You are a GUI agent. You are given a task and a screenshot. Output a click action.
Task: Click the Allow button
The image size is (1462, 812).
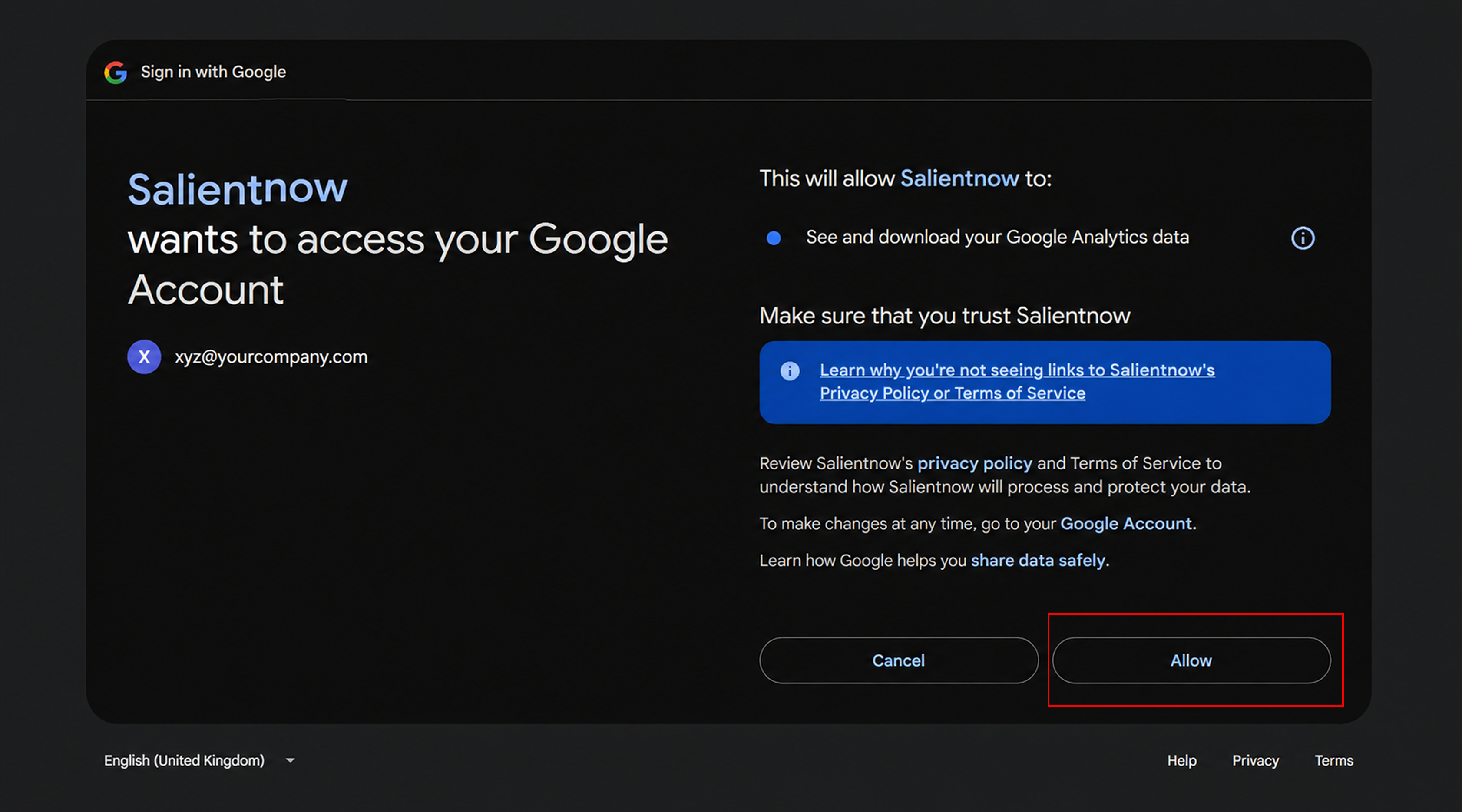point(1191,660)
